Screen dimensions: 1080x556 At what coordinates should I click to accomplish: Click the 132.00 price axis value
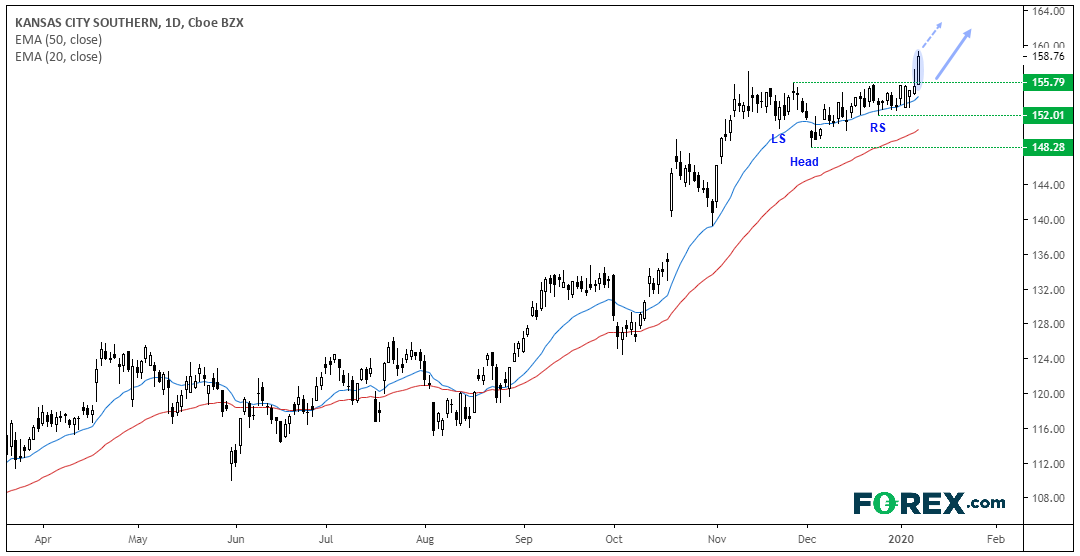tap(1048, 290)
